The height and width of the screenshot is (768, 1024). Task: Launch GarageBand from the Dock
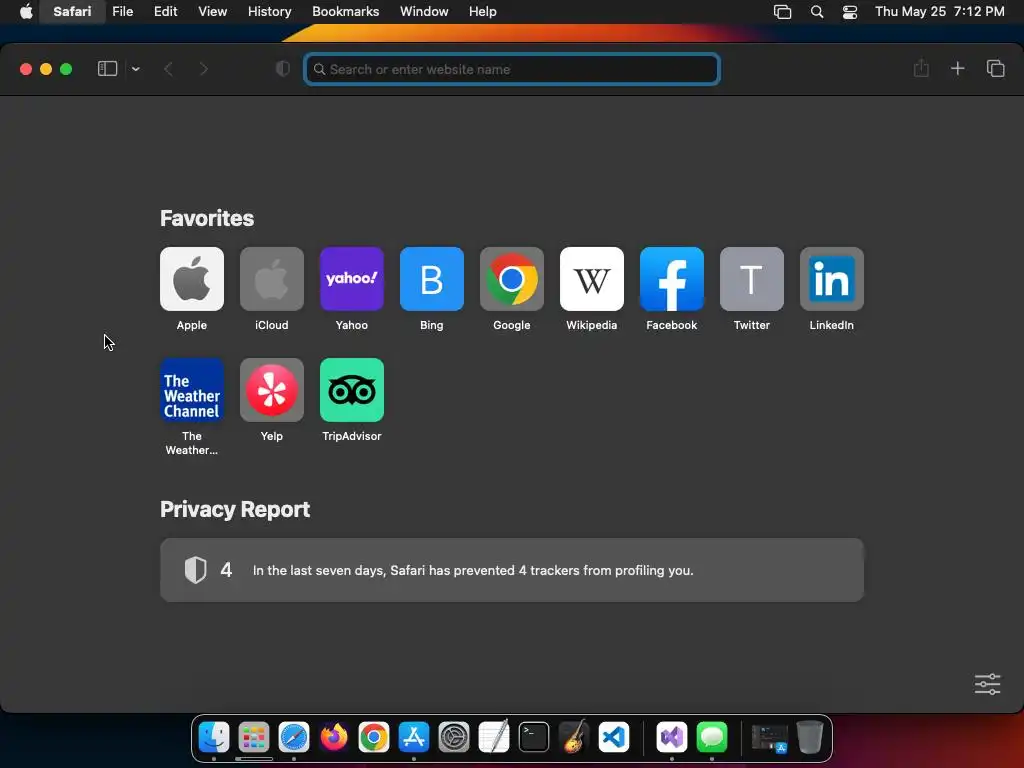pyautogui.click(x=574, y=738)
